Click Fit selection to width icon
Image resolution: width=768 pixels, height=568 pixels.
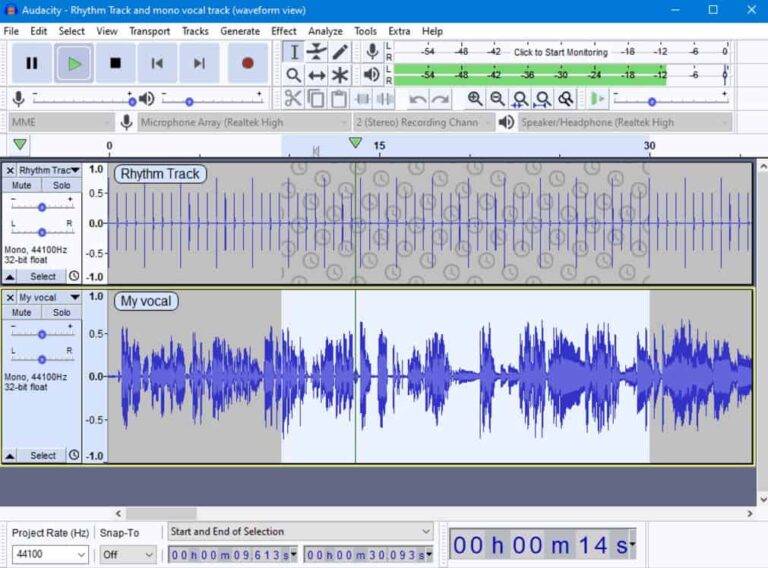pos(520,99)
